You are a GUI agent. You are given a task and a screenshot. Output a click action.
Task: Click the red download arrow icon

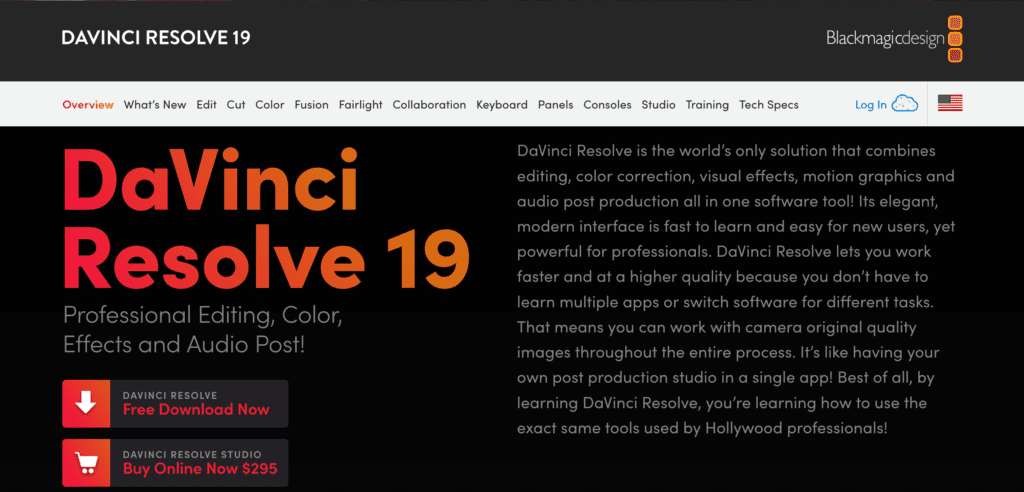pos(87,403)
